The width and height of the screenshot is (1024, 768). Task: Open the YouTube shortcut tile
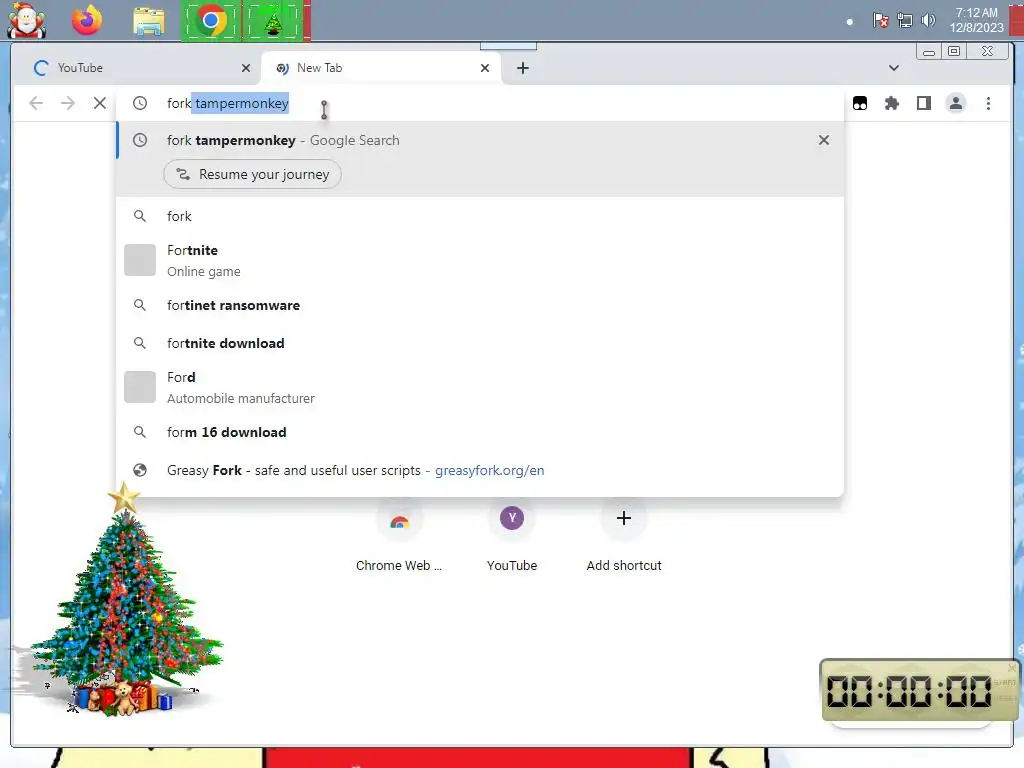512,537
